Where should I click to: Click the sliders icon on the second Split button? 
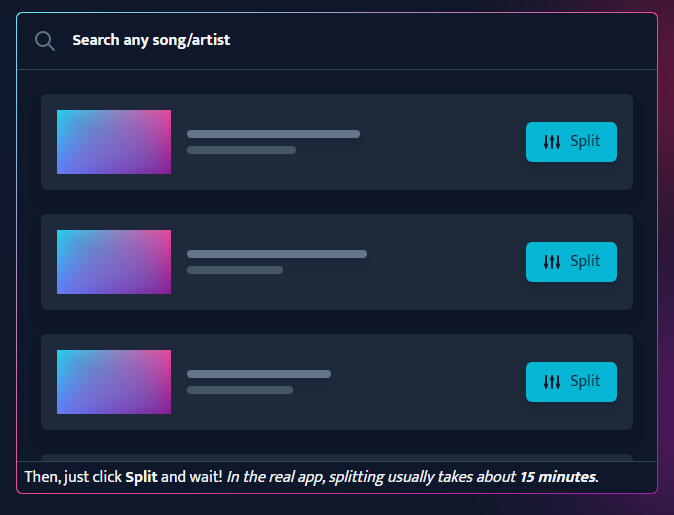(x=552, y=262)
